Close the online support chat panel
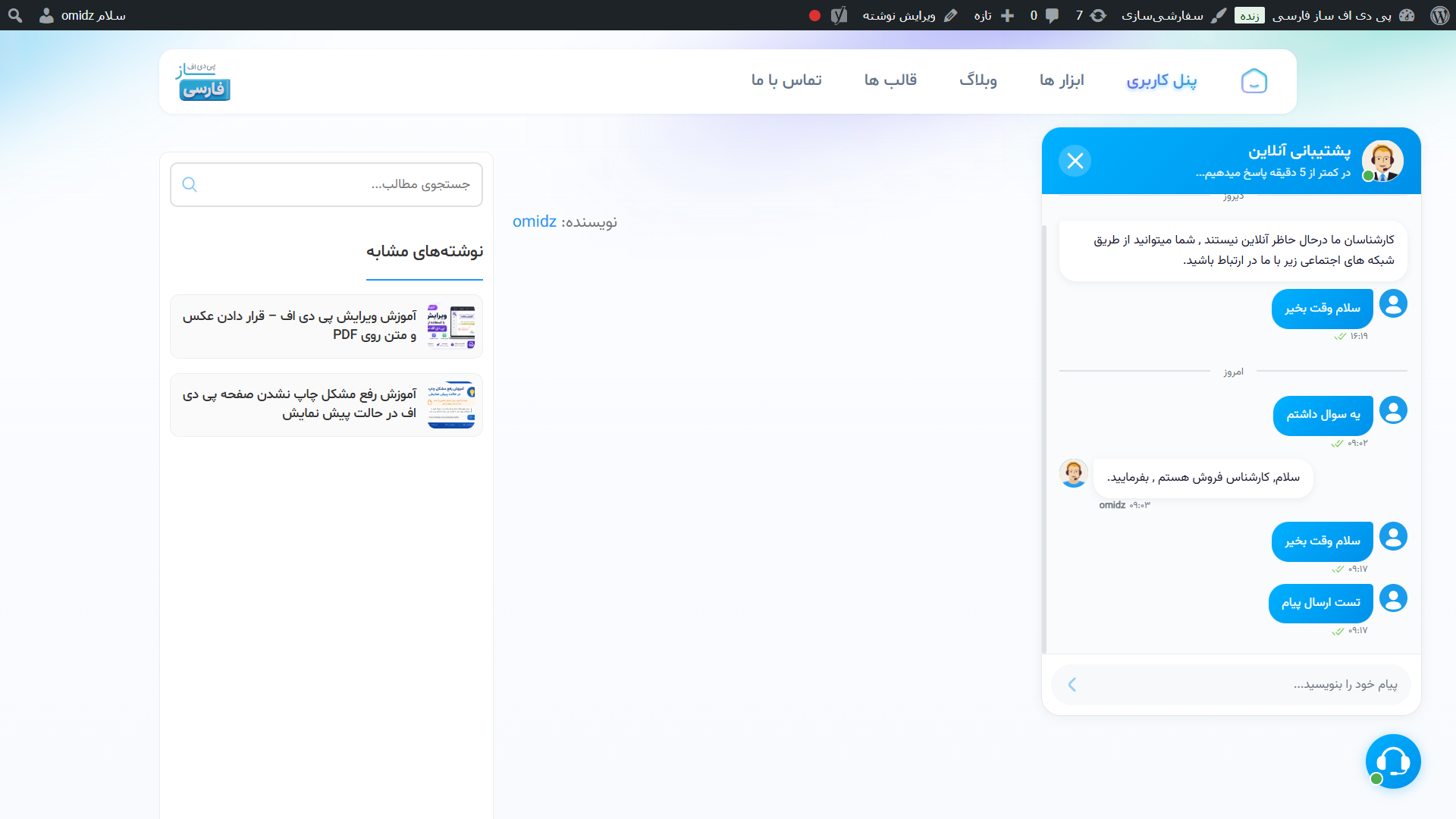This screenshot has height=819, width=1456. coord(1075,161)
